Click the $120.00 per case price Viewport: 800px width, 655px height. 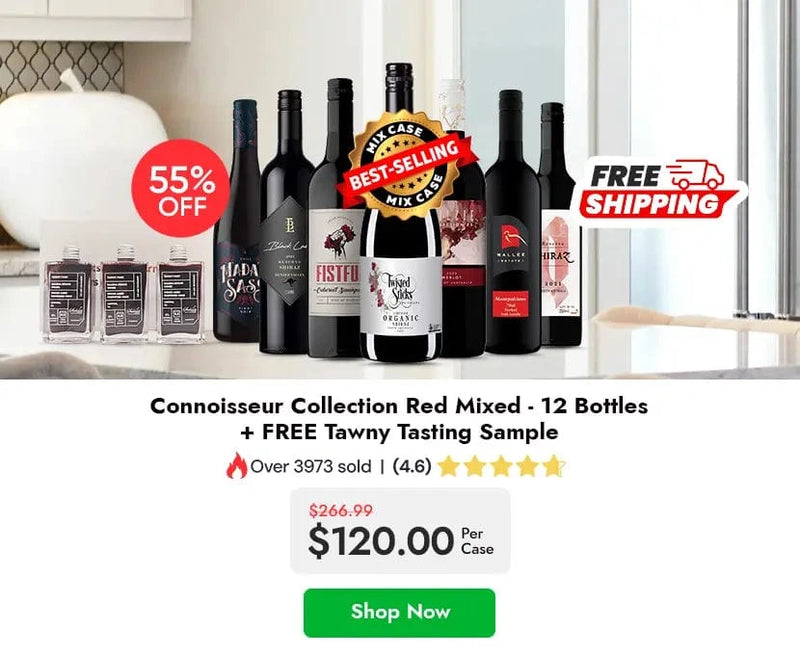(401, 541)
